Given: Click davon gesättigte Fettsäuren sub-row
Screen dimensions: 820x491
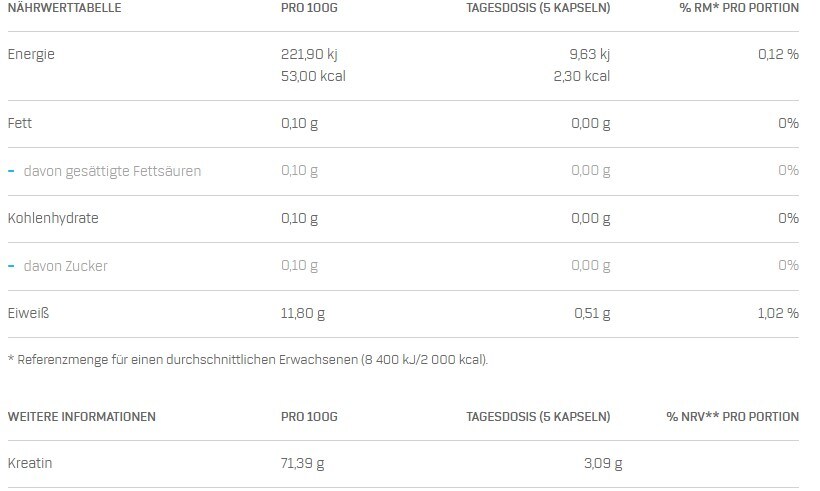Looking at the screenshot, I should pyautogui.click(x=403, y=171).
